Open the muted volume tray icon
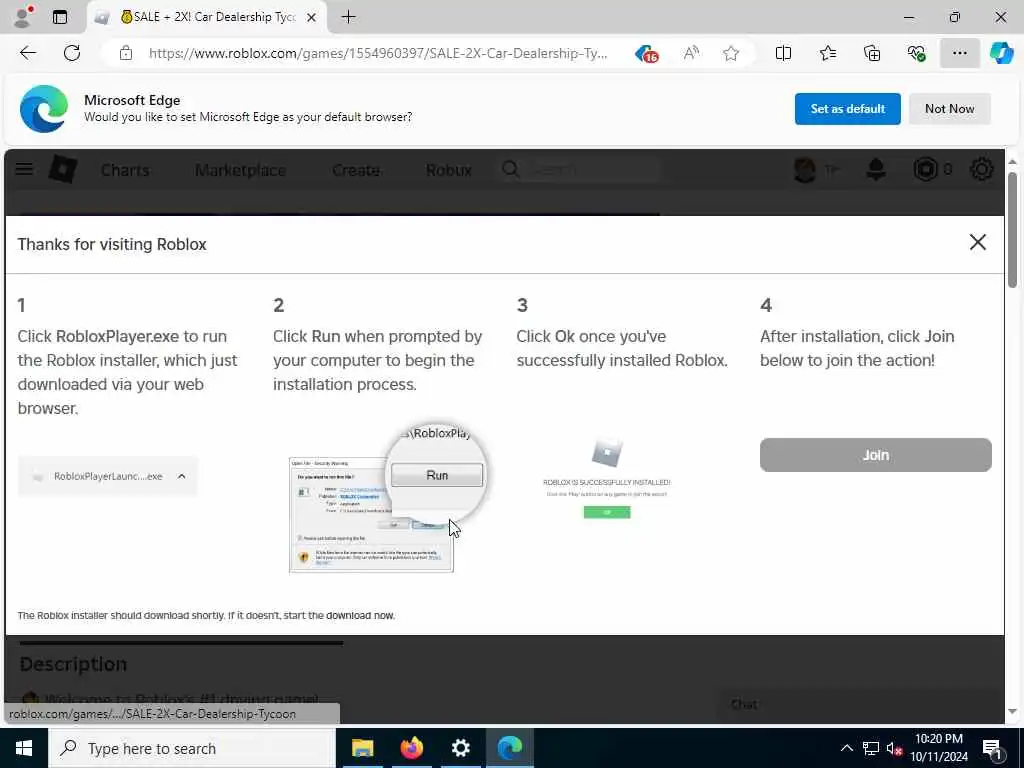 (x=894, y=748)
